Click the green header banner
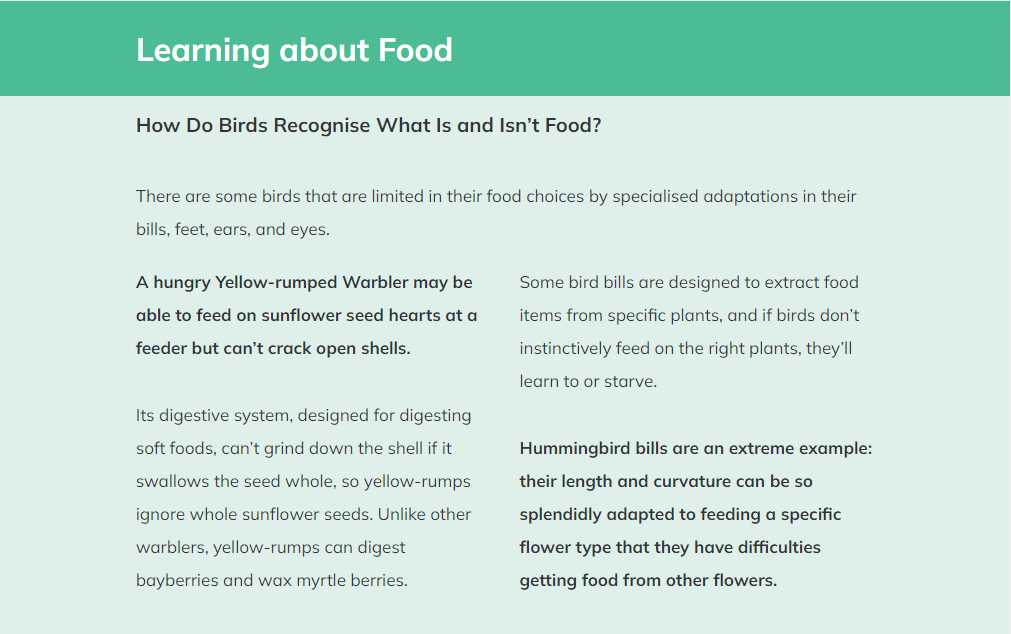1011x634 pixels. click(505, 48)
